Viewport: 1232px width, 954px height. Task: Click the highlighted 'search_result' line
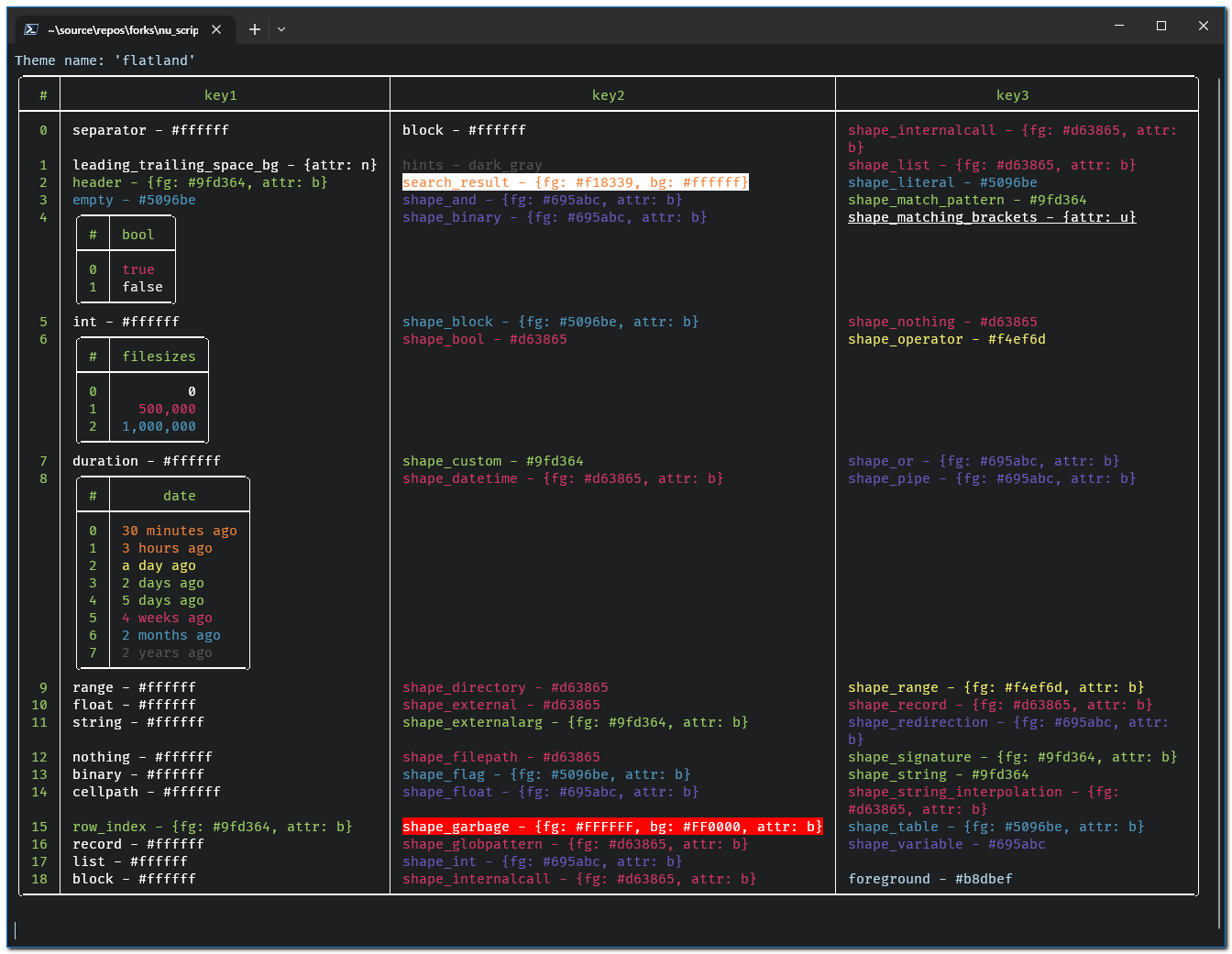point(576,182)
